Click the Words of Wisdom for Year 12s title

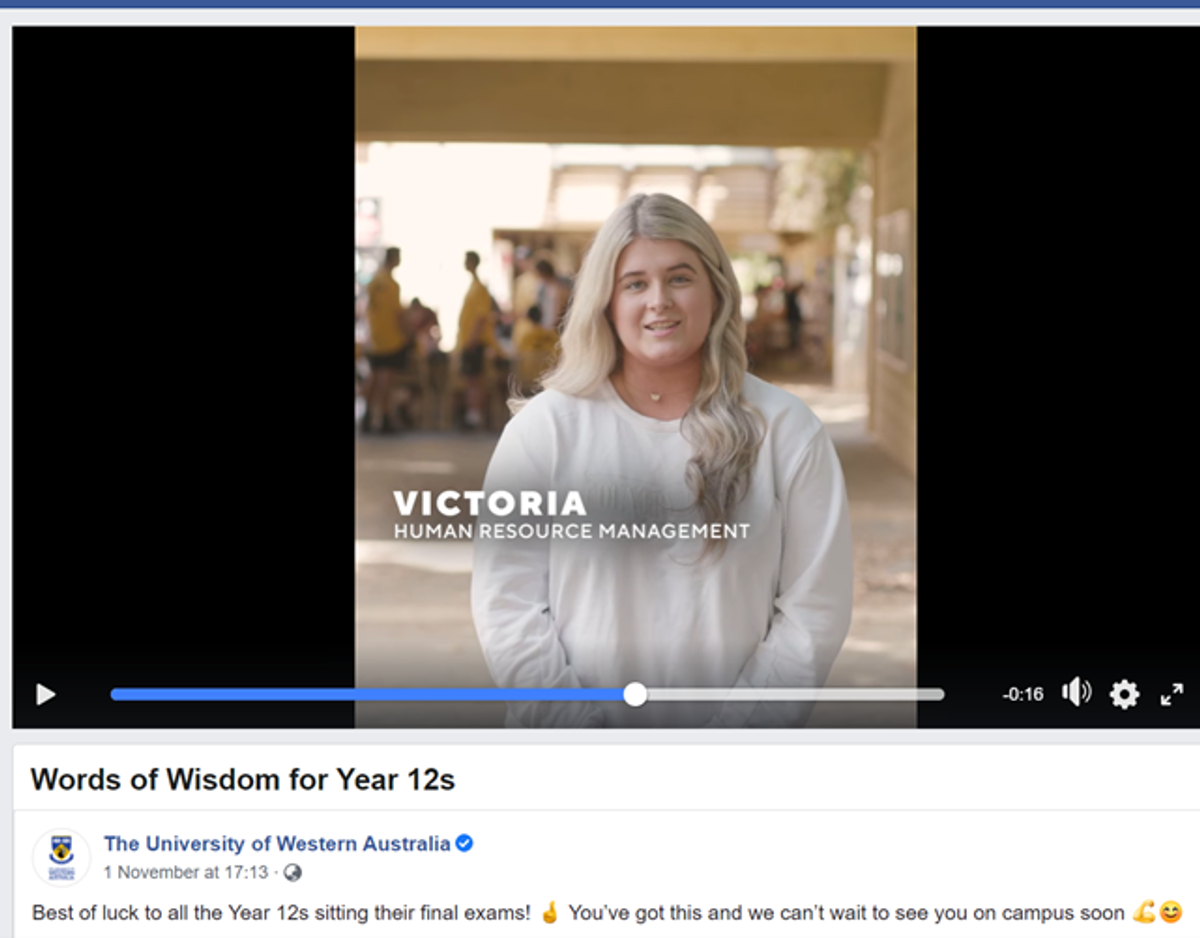pos(243,779)
